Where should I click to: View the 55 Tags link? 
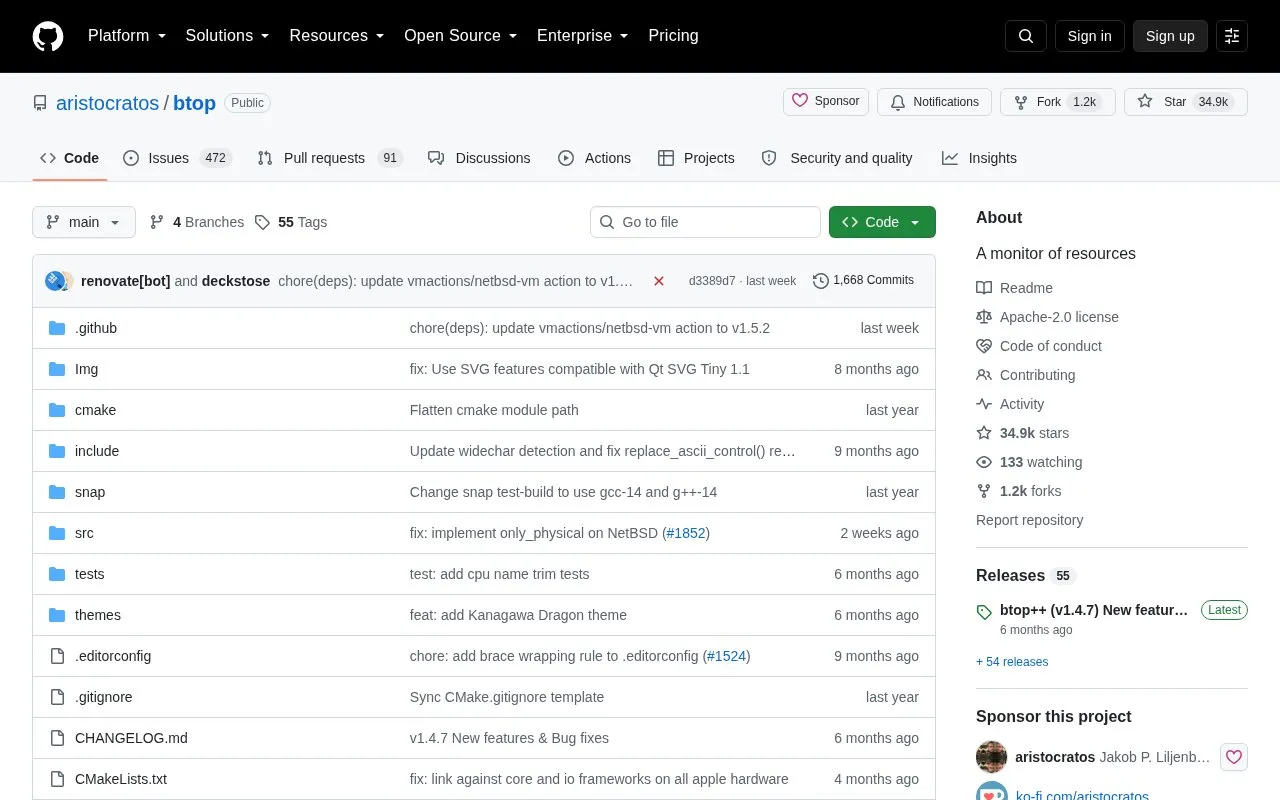coord(291,222)
